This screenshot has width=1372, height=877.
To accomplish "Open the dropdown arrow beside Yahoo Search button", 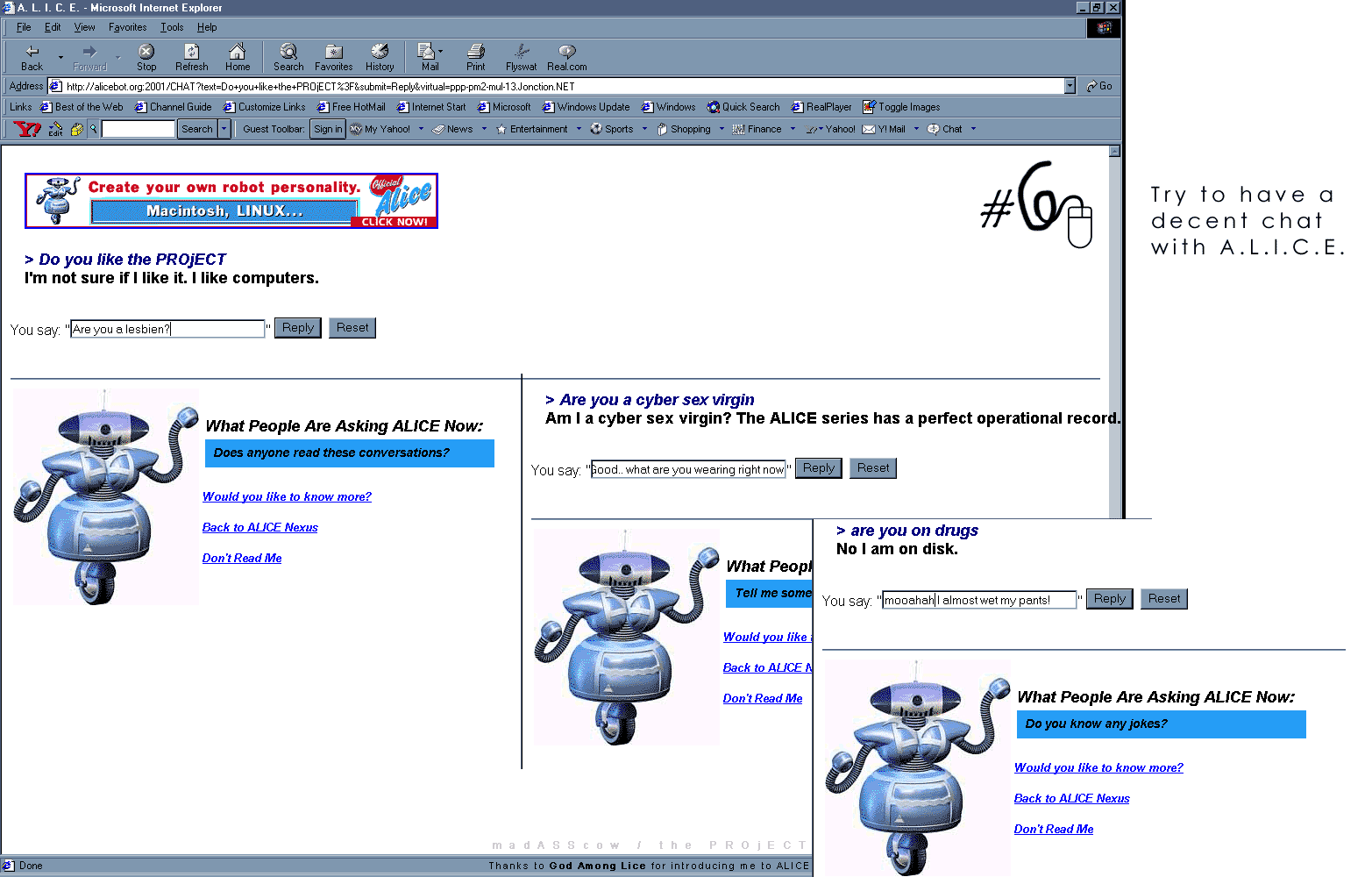I will click(224, 129).
